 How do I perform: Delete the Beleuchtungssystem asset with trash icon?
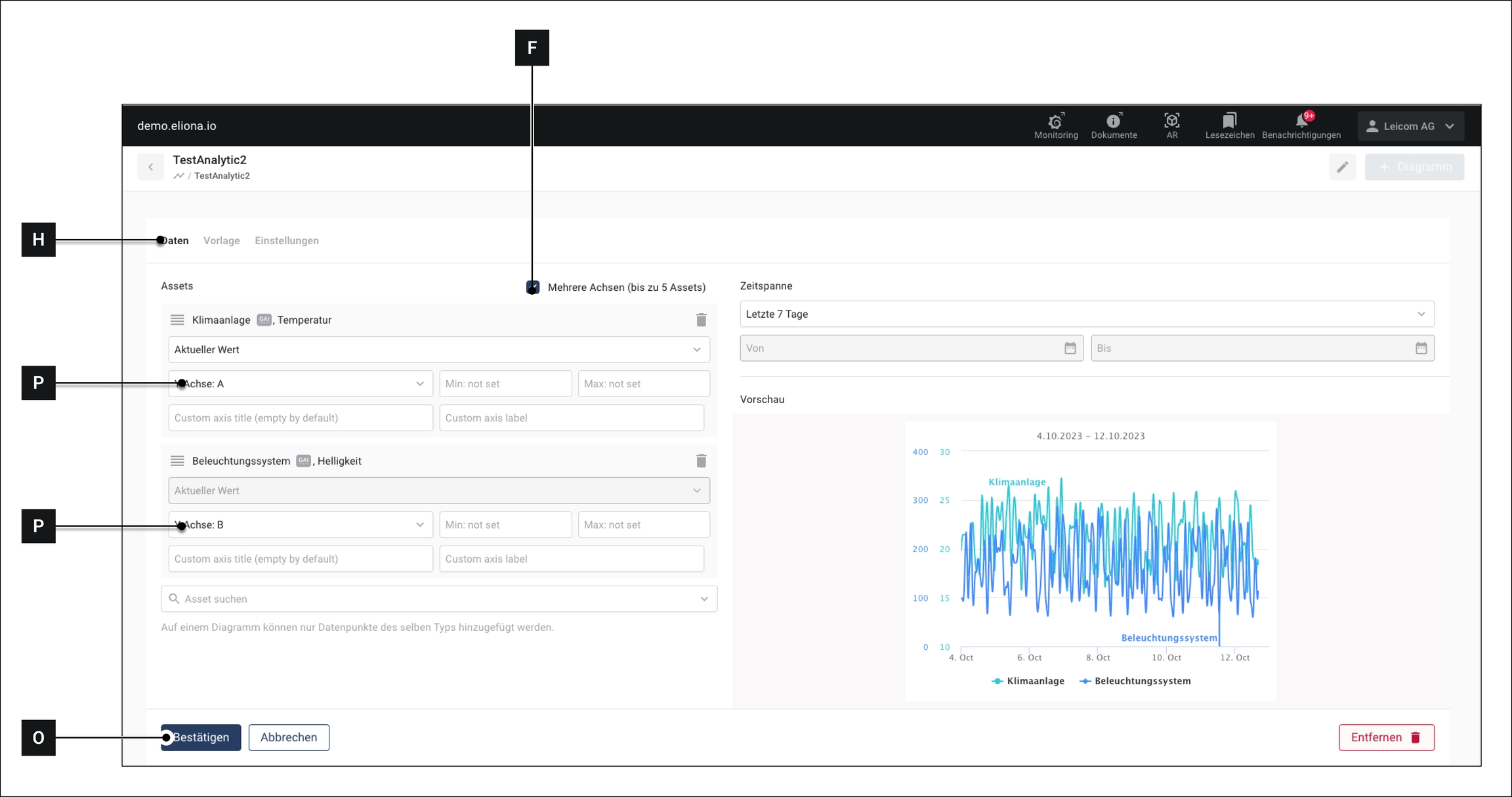pyautogui.click(x=701, y=461)
